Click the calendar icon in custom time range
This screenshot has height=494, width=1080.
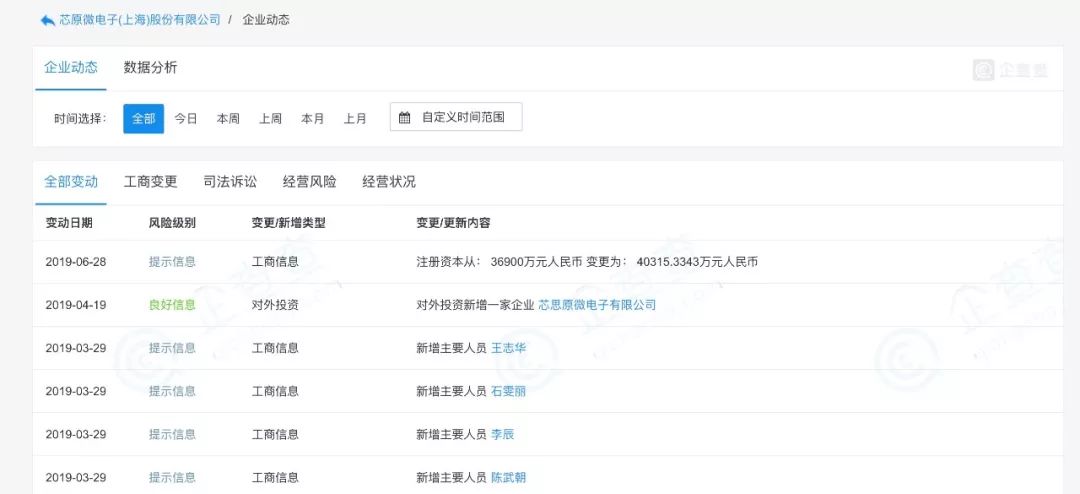coord(405,117)
